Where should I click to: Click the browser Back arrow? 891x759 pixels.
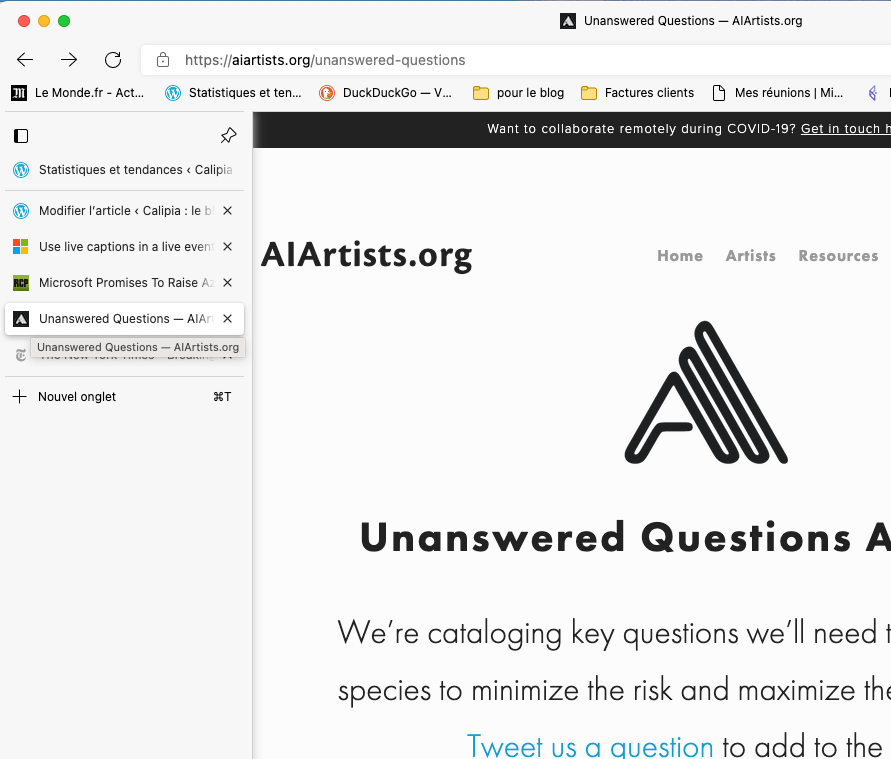25,60
